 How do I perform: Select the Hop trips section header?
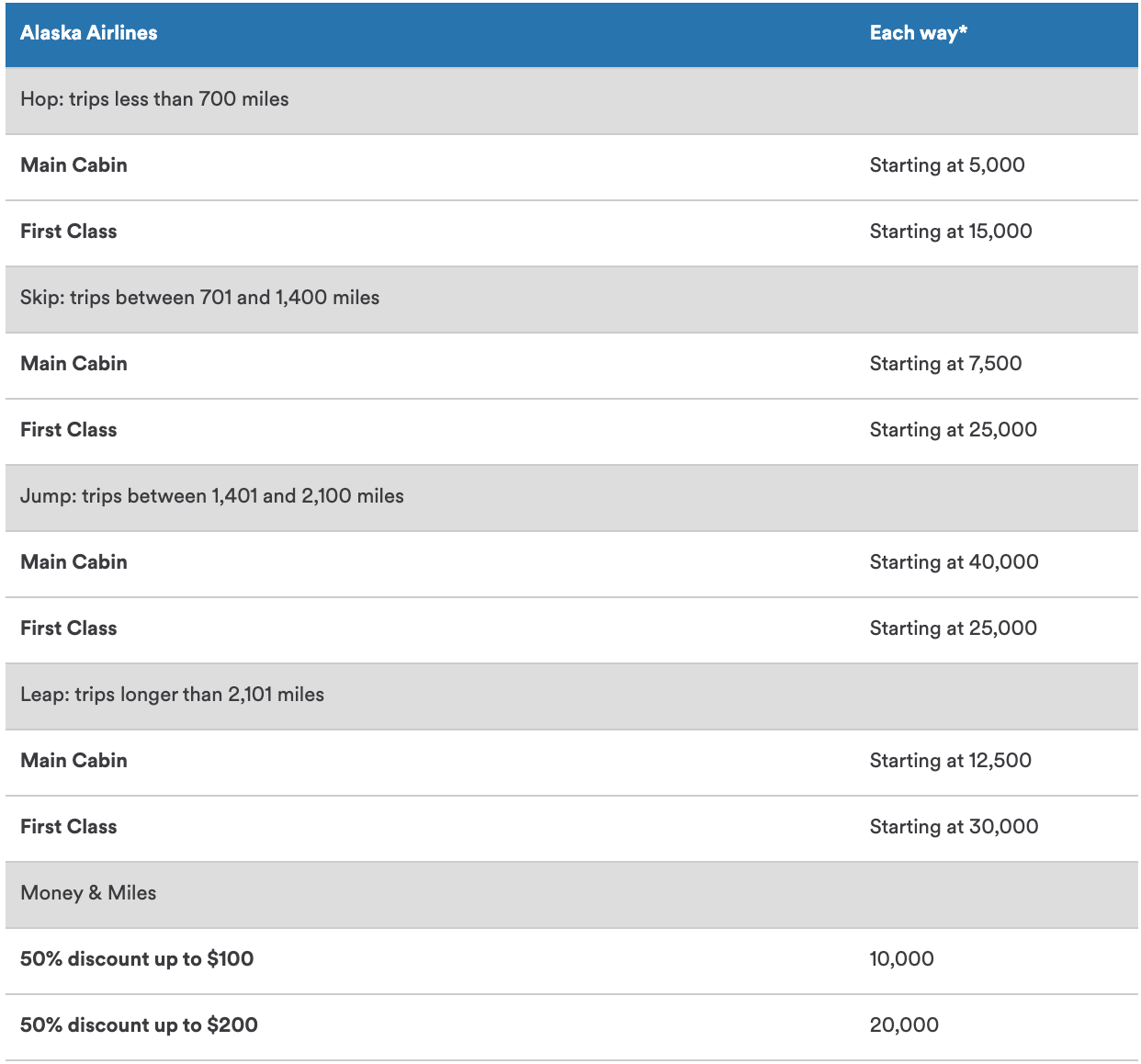pos(153,99)
